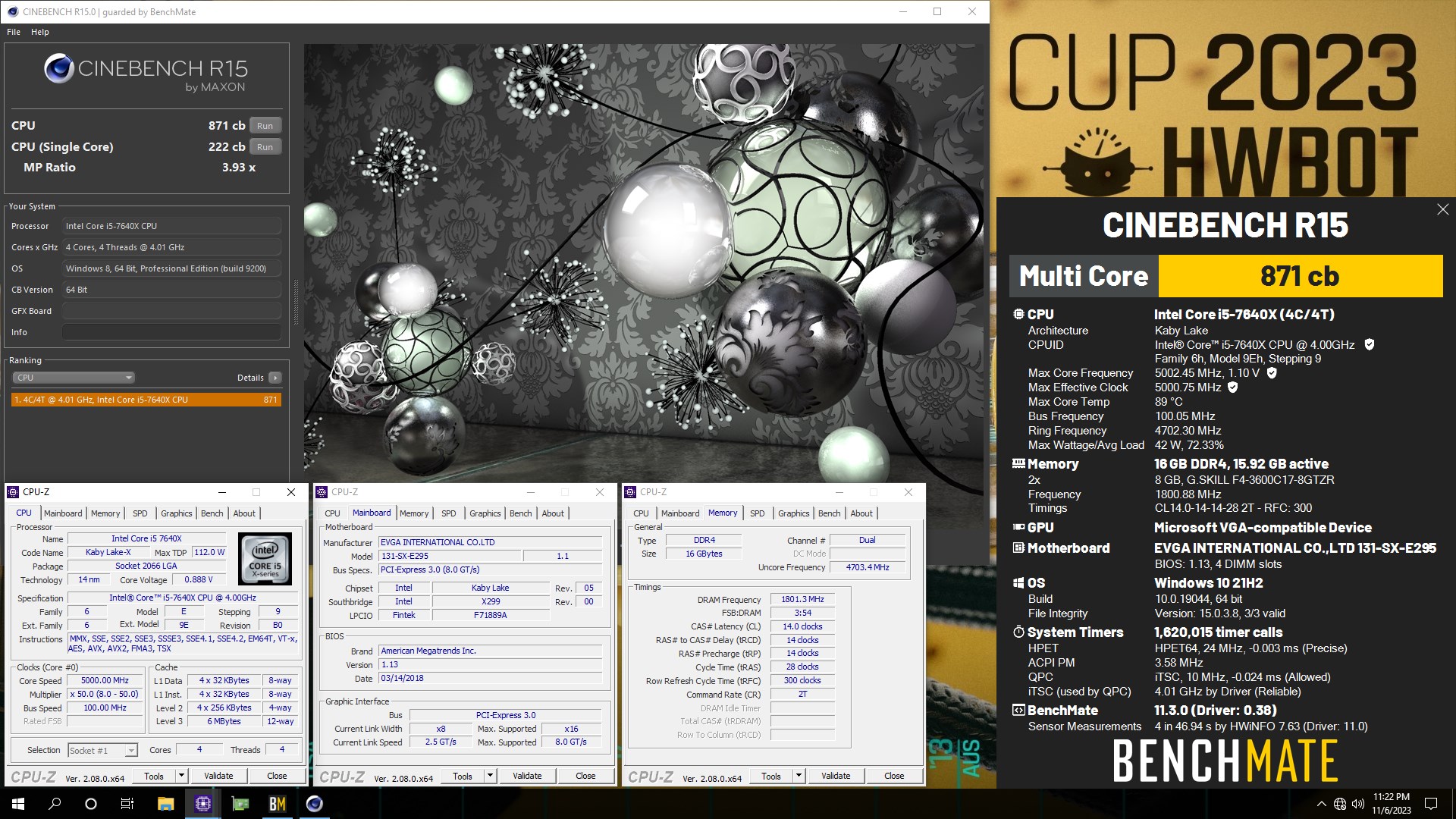The image size is (1456, 819).
Task: Click the Cinebench left panel resize grip
Action: pos(296,302)
